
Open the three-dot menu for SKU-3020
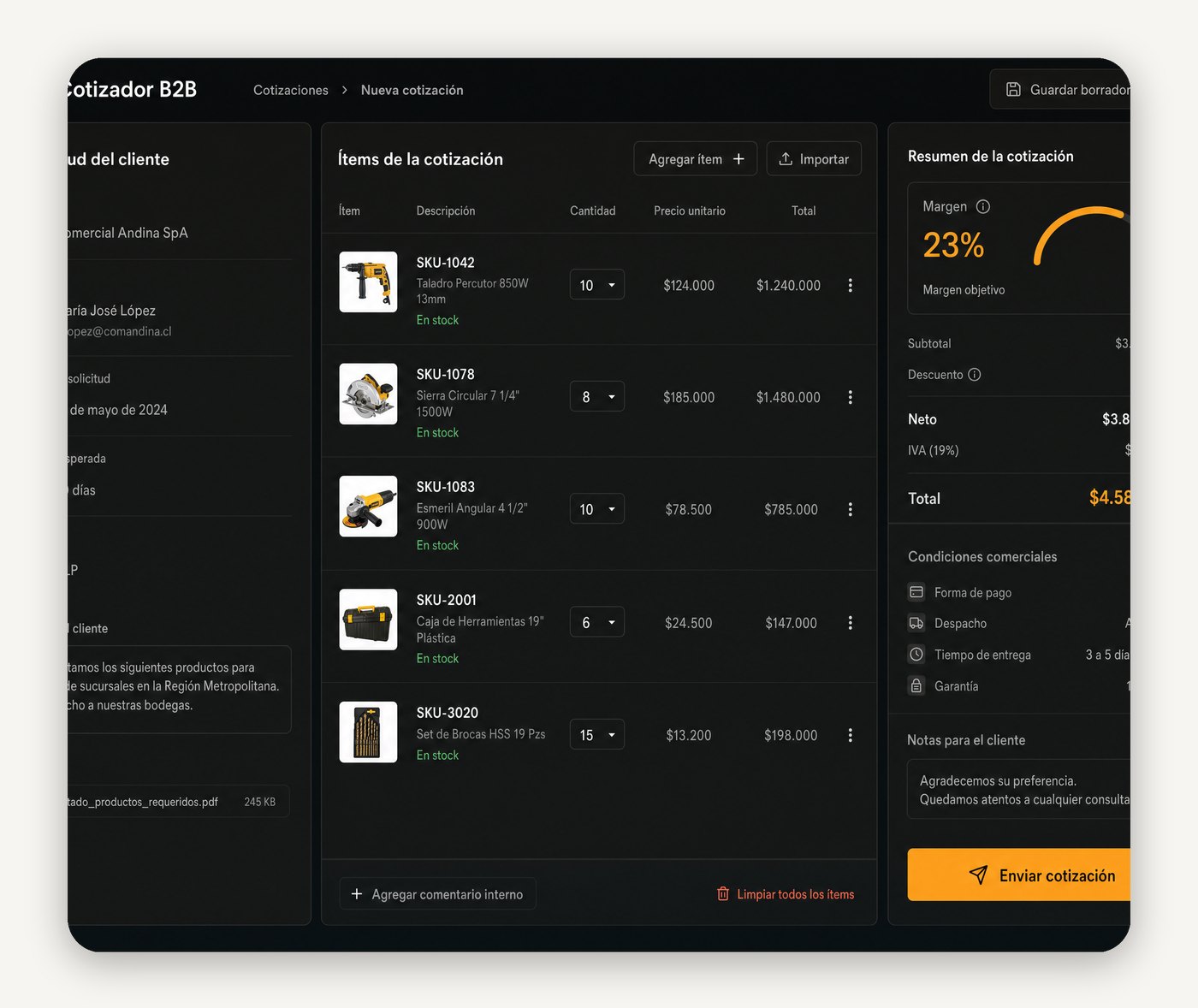pos(850,735)
